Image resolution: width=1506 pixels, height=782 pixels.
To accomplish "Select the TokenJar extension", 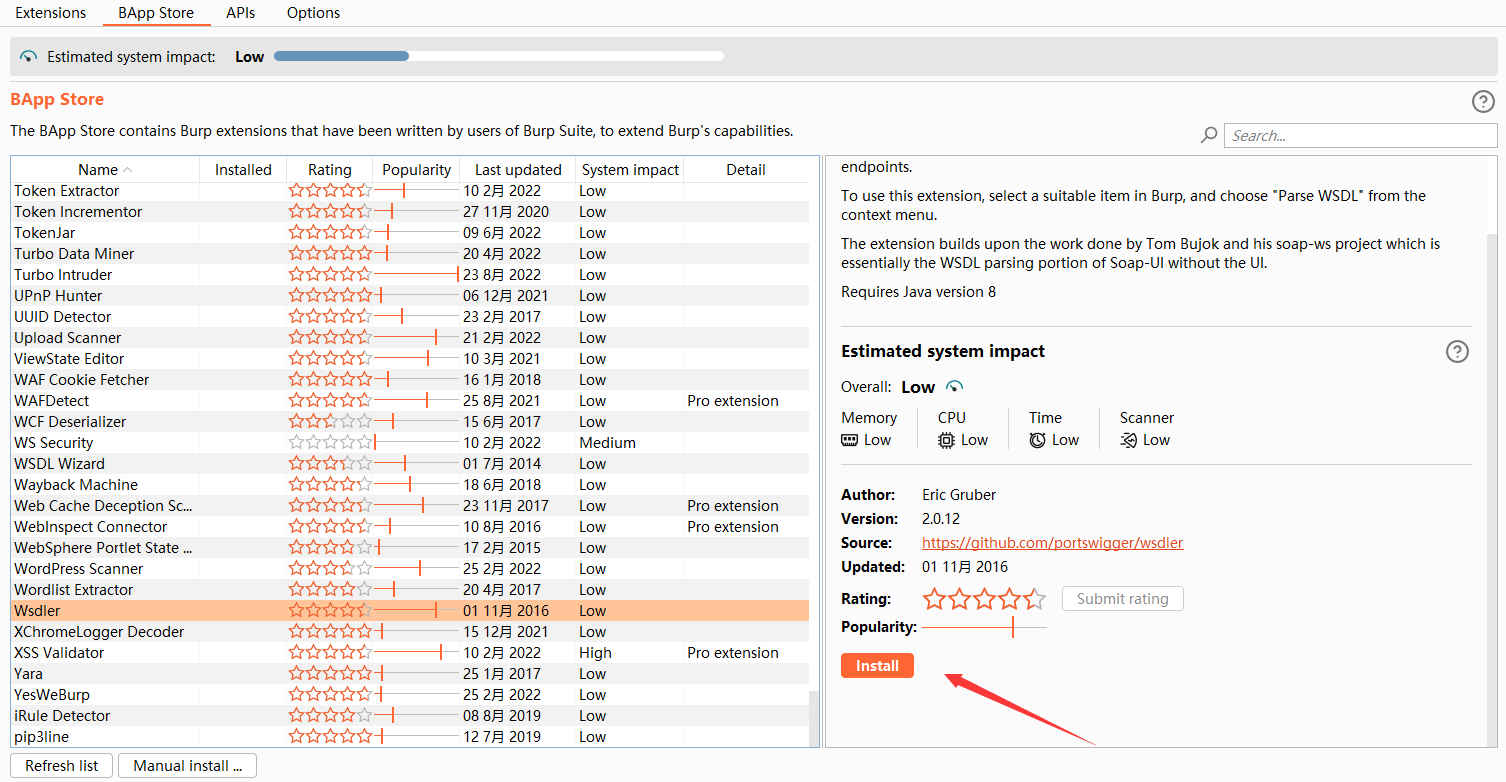I will (x=410, y=232).
